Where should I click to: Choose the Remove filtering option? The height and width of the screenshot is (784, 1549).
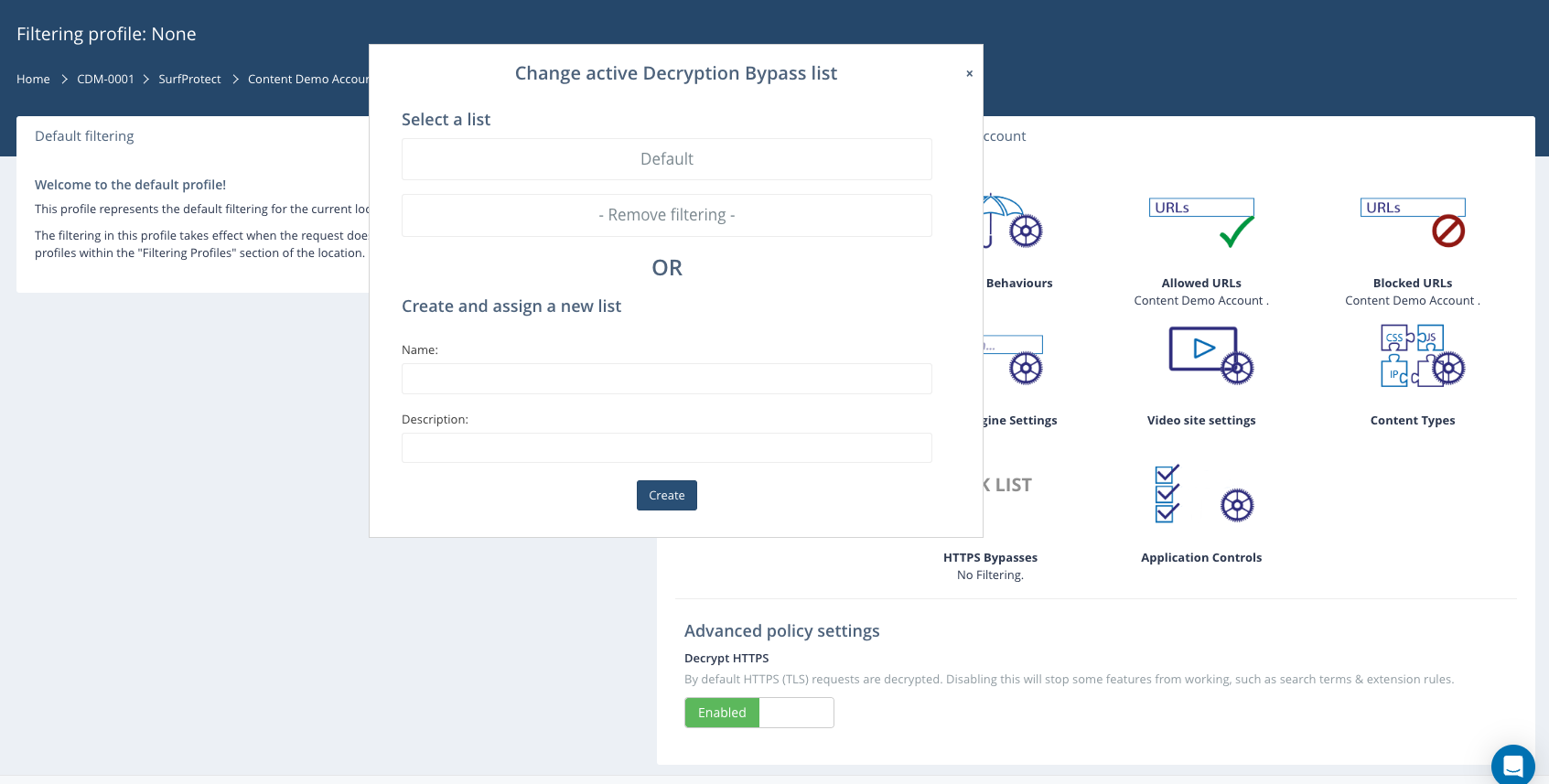tap(666, 215)
